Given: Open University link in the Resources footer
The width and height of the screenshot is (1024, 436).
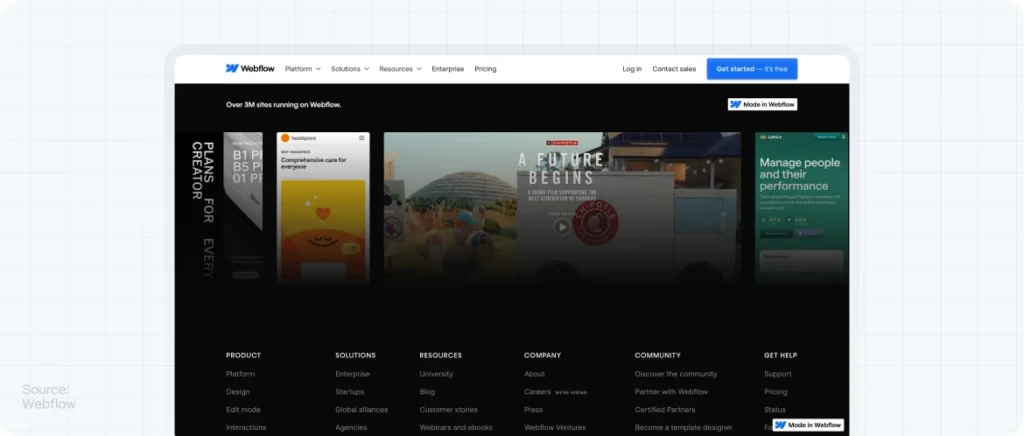Looking at the screenshot, I should point(436,374).
